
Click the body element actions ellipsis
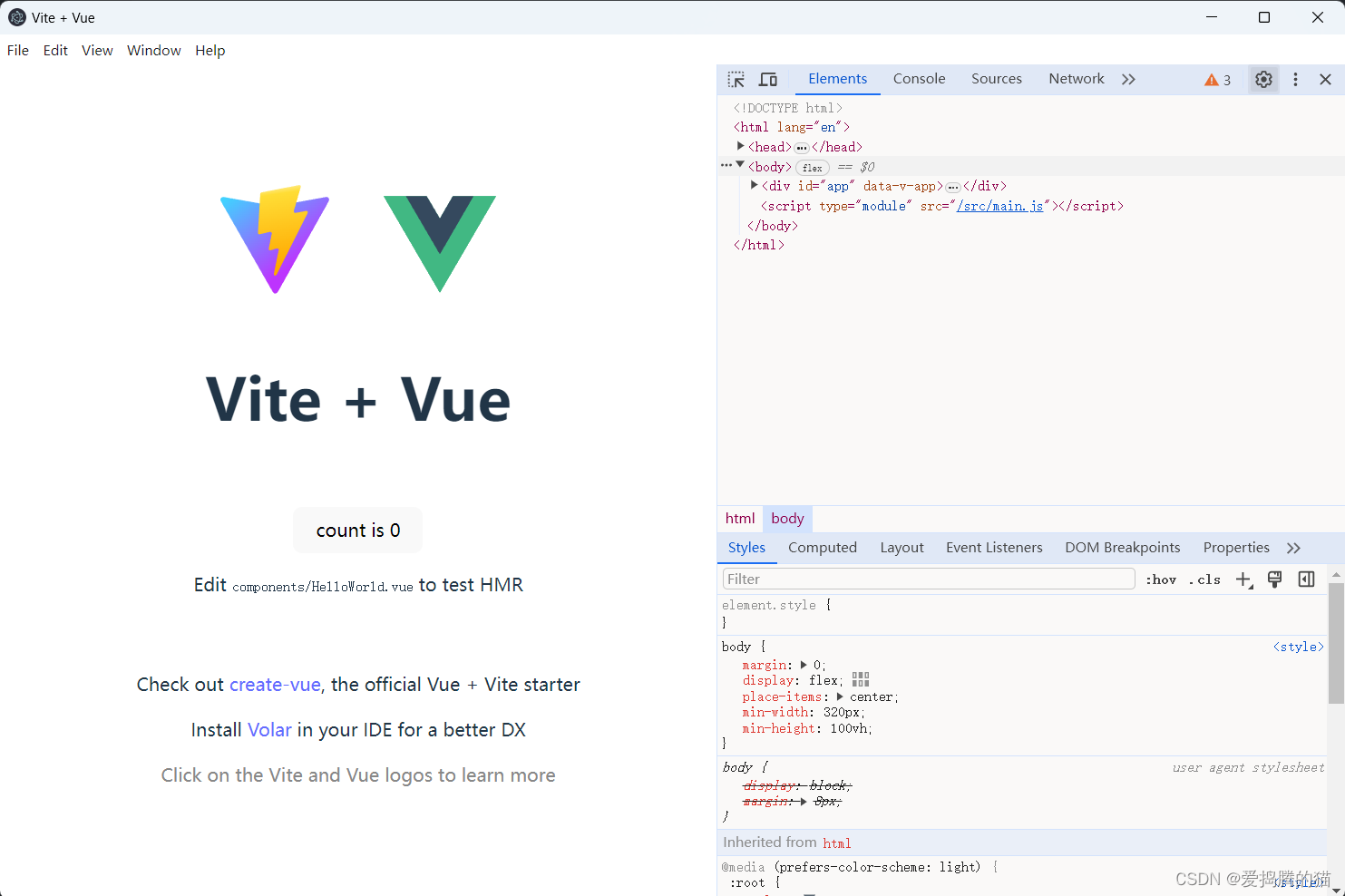[726, 166]
